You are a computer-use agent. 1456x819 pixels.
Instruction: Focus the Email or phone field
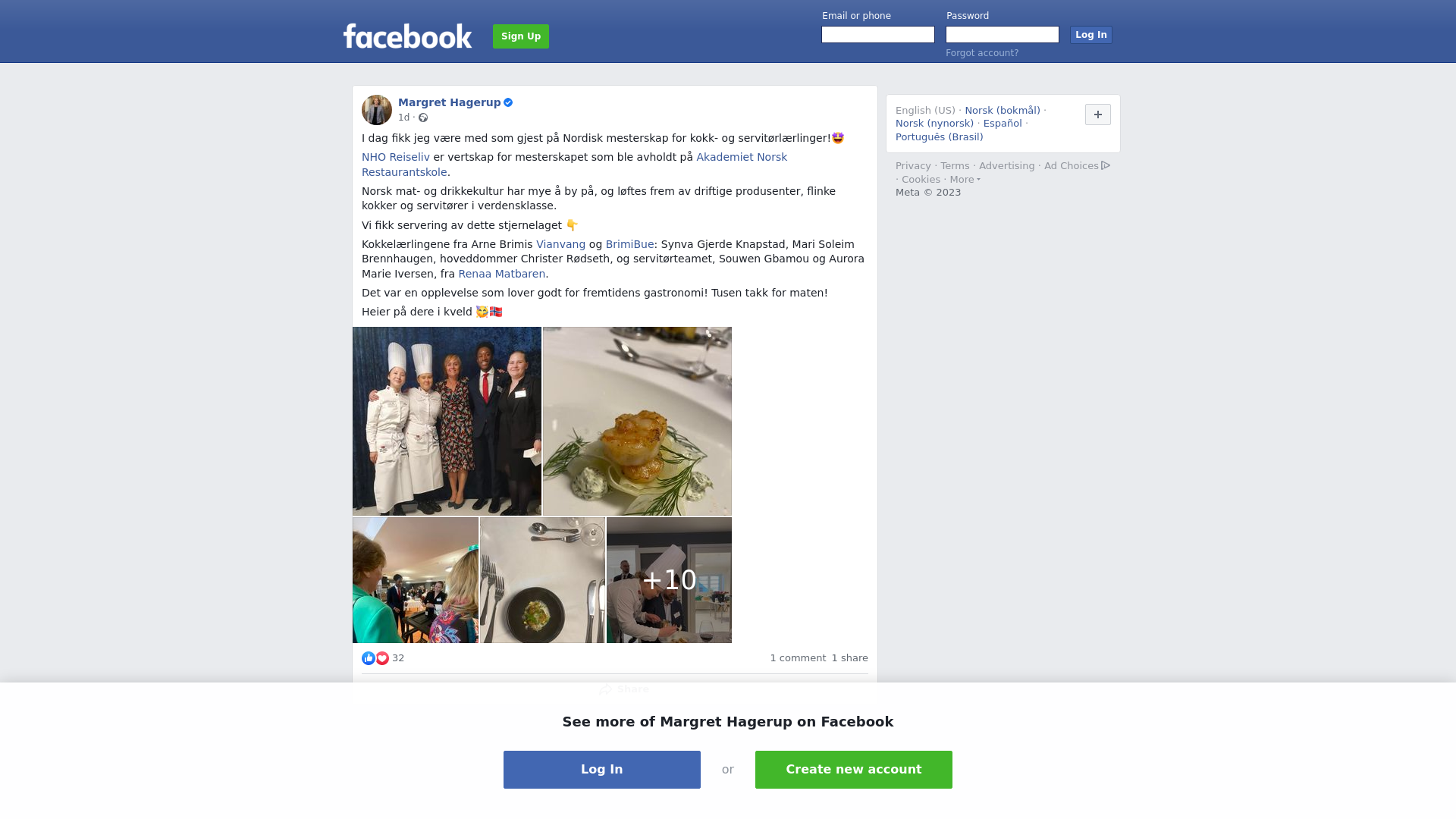coord(878,35)
